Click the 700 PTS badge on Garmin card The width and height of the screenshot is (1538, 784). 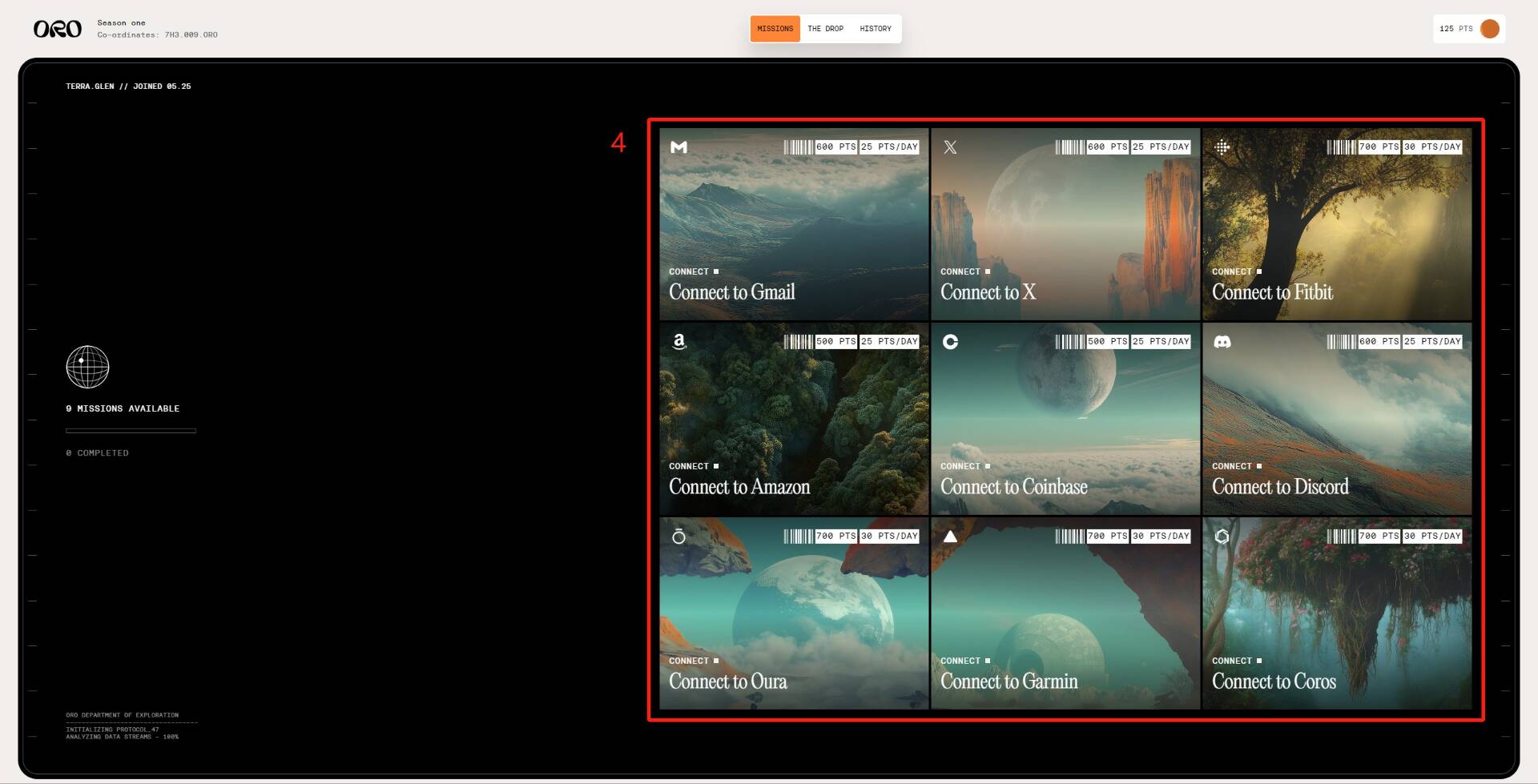coord(1107,537)
